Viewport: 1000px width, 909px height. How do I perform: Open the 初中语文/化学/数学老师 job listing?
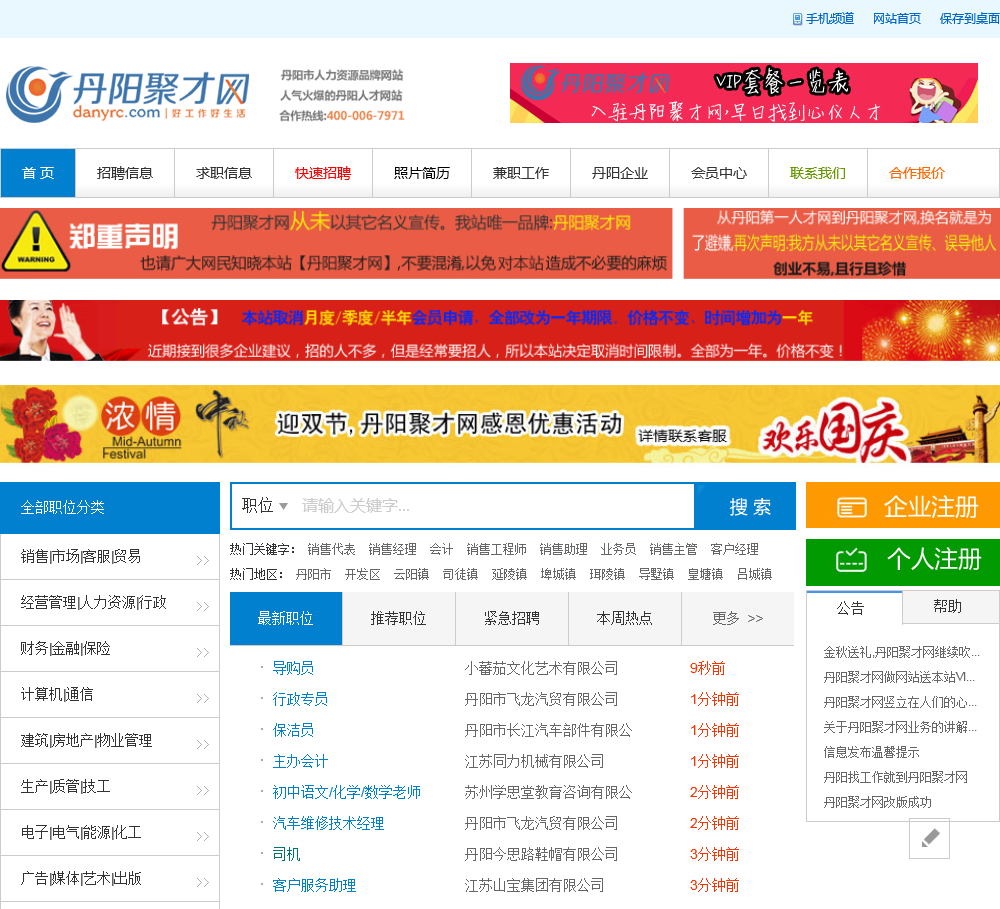pyautogui.click(x=347, y=792)
